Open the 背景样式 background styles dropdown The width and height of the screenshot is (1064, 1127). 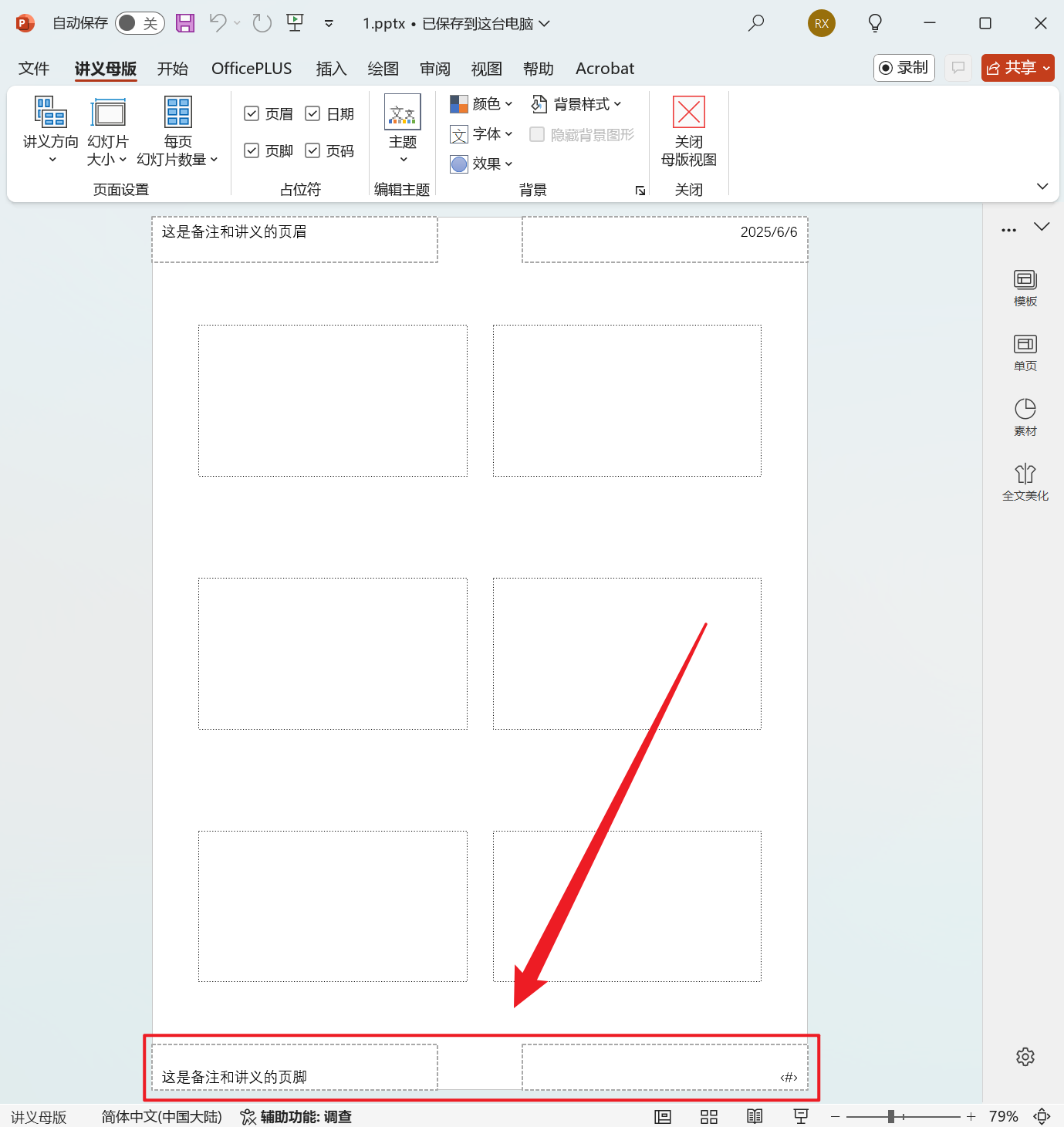[x=576, y=104]
